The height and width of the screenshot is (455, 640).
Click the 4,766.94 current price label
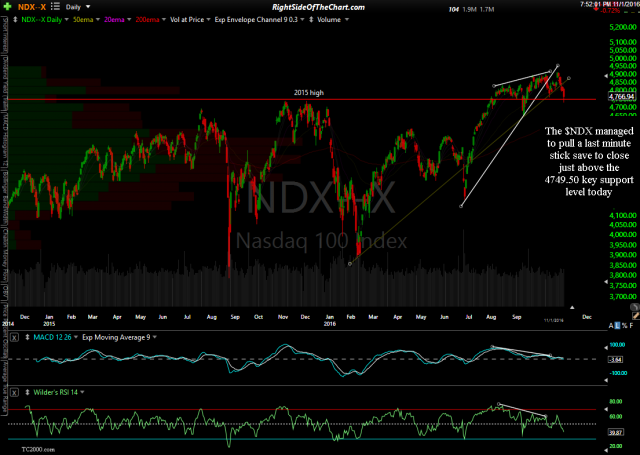click(x=622, y=97)
